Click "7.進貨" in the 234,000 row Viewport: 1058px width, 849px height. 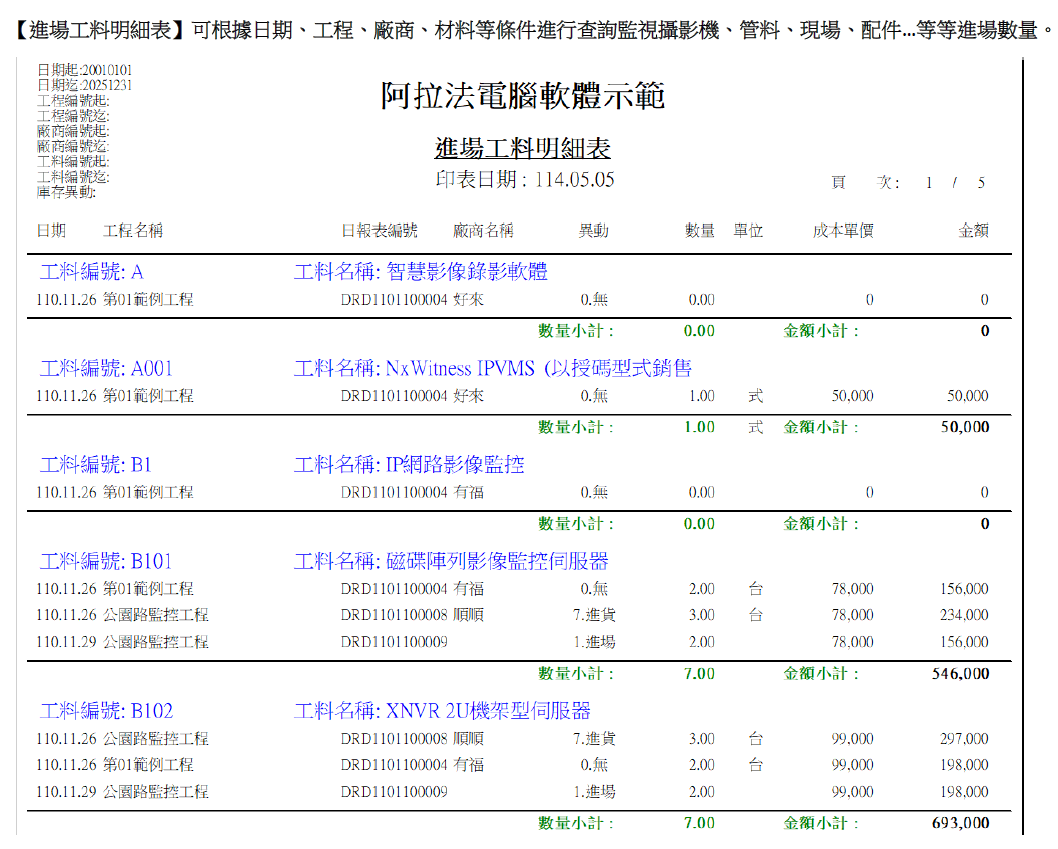coord(594,615)
